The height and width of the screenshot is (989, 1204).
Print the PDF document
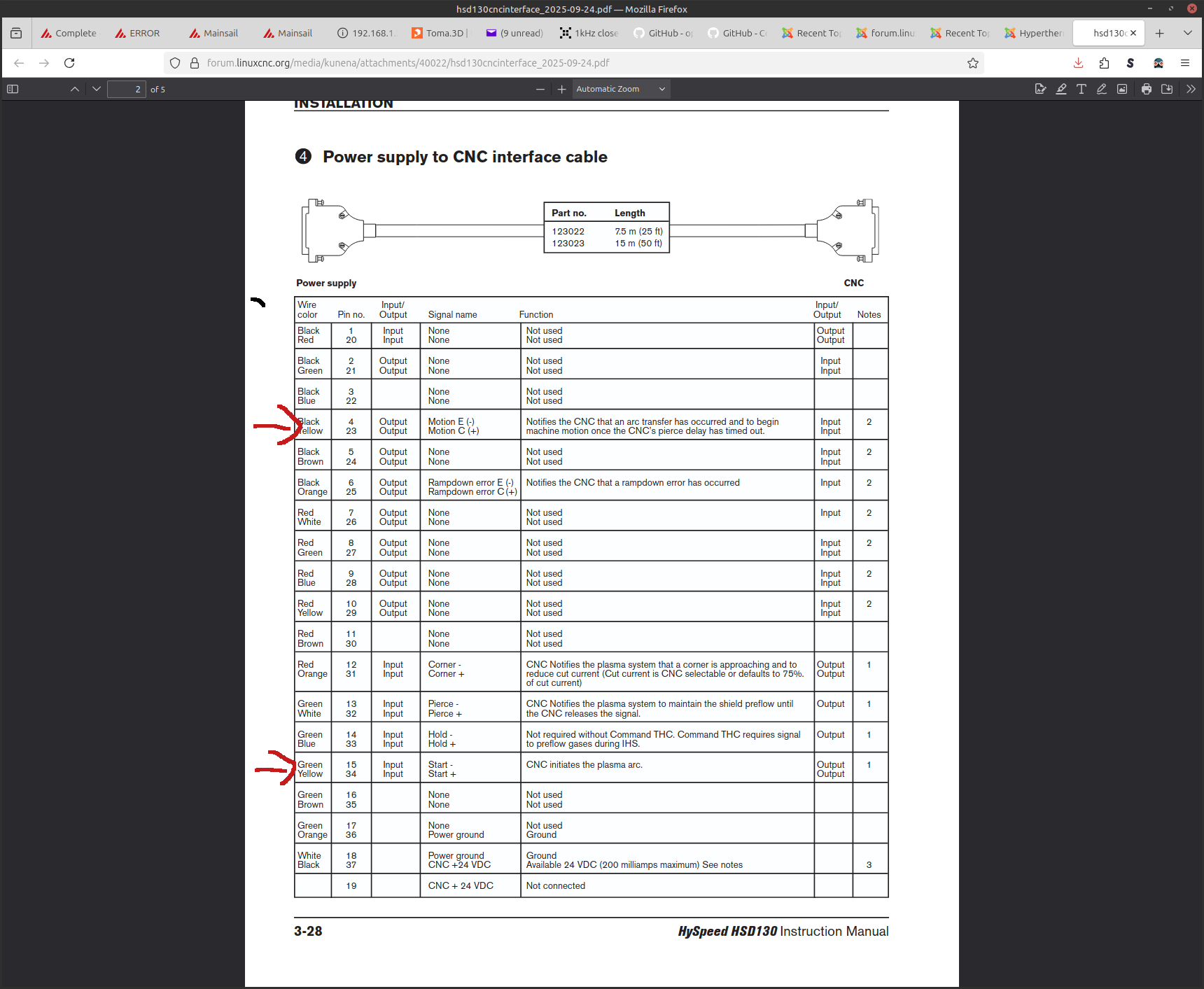1147,89
